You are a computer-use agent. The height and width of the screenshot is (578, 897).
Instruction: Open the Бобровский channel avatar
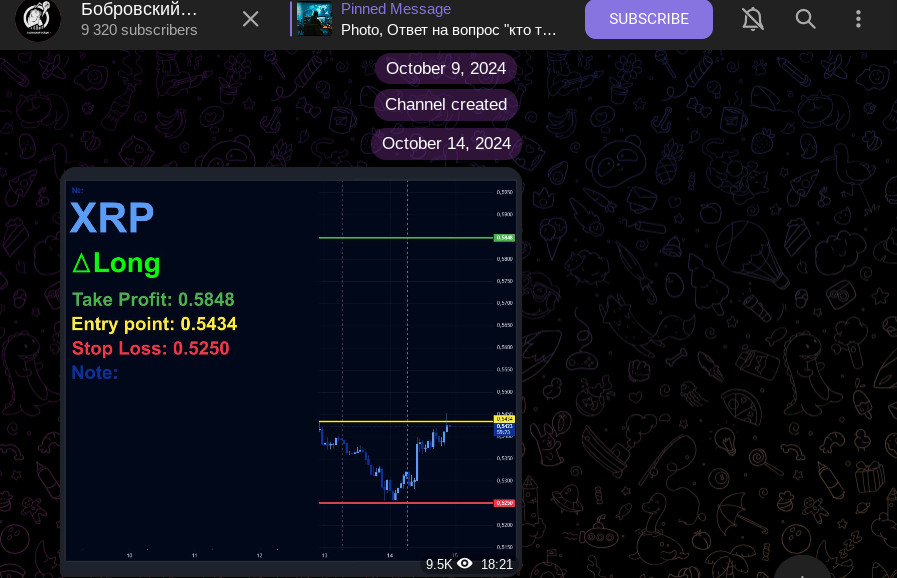pos(38,19)
